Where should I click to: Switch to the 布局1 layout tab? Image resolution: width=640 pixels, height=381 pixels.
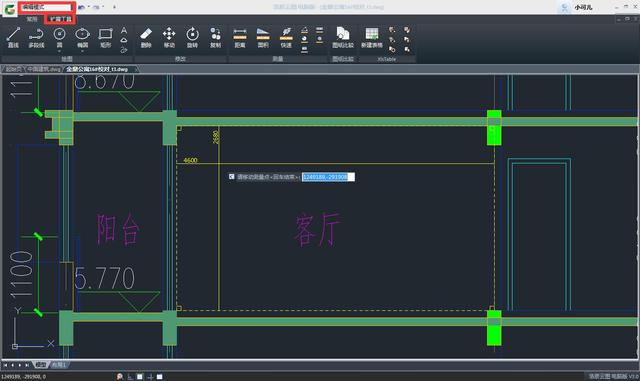[58, 365]
